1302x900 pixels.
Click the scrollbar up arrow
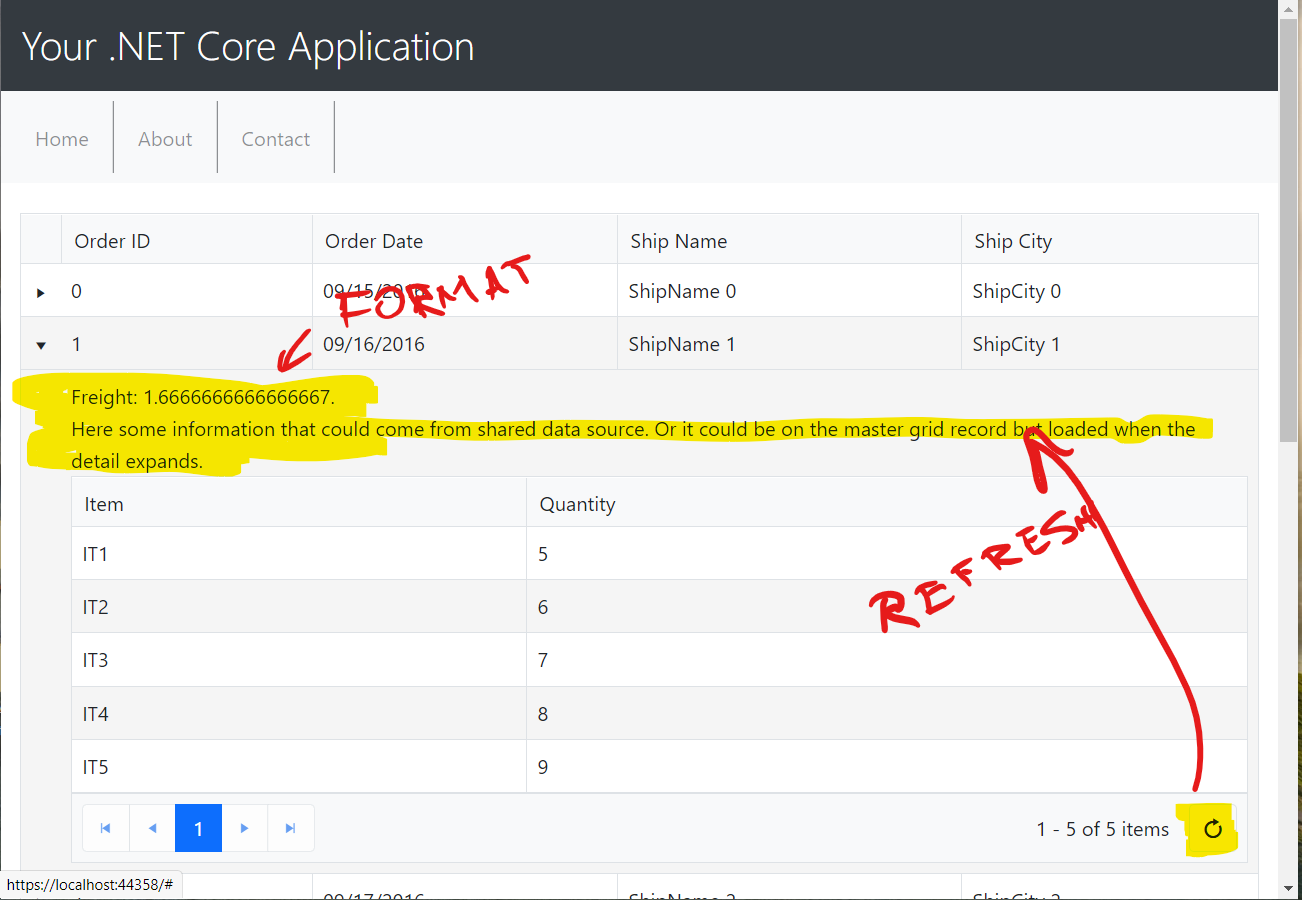pos(1289,9)
